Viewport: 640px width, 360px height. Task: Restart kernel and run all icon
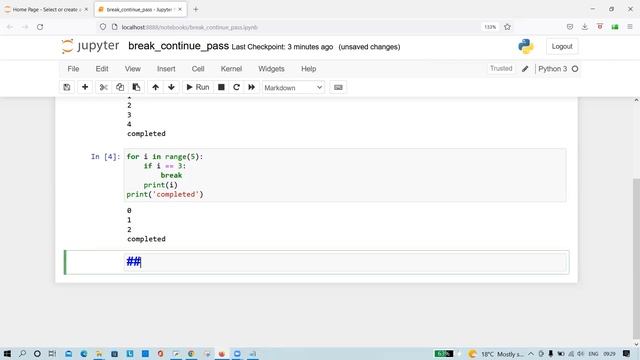251,87
